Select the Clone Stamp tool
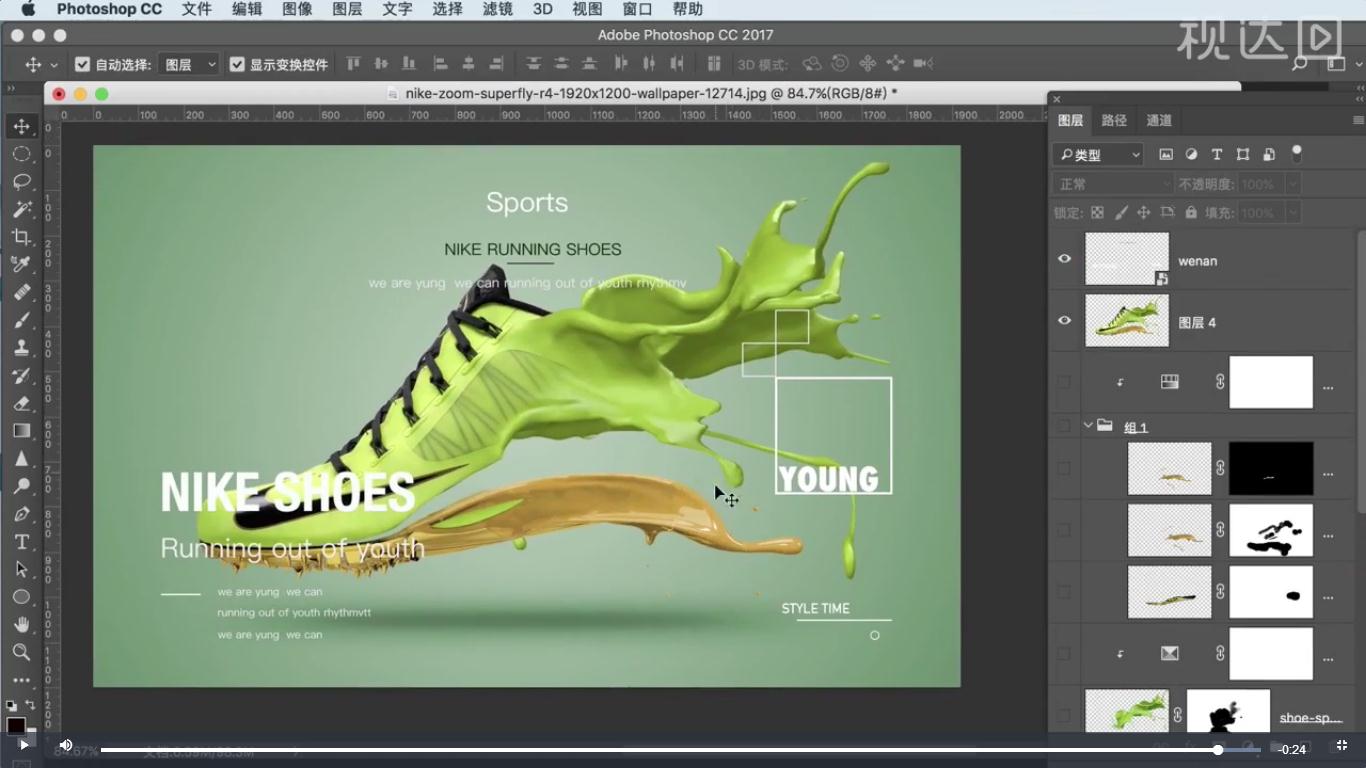 (21, 348)
